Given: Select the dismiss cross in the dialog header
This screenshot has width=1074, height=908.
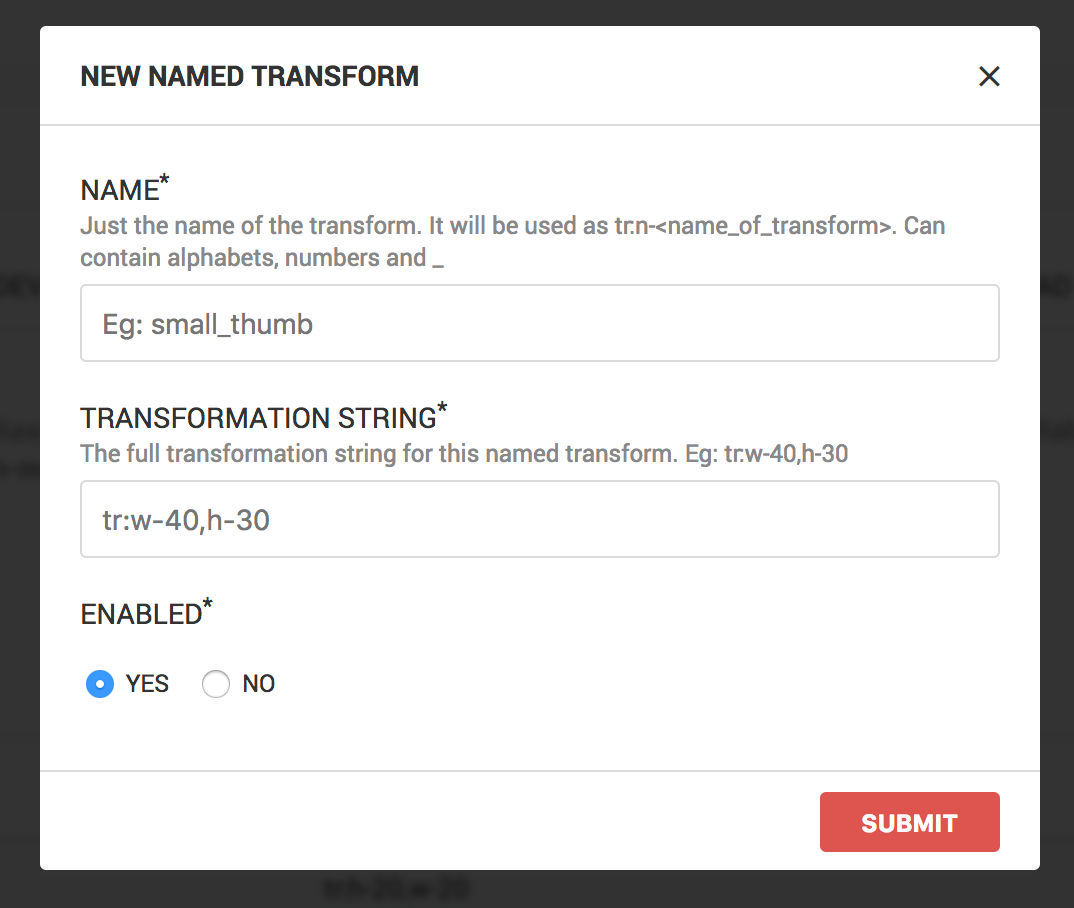Looking at the screenshot, I should pyautogui.click(x=989, y=76).
